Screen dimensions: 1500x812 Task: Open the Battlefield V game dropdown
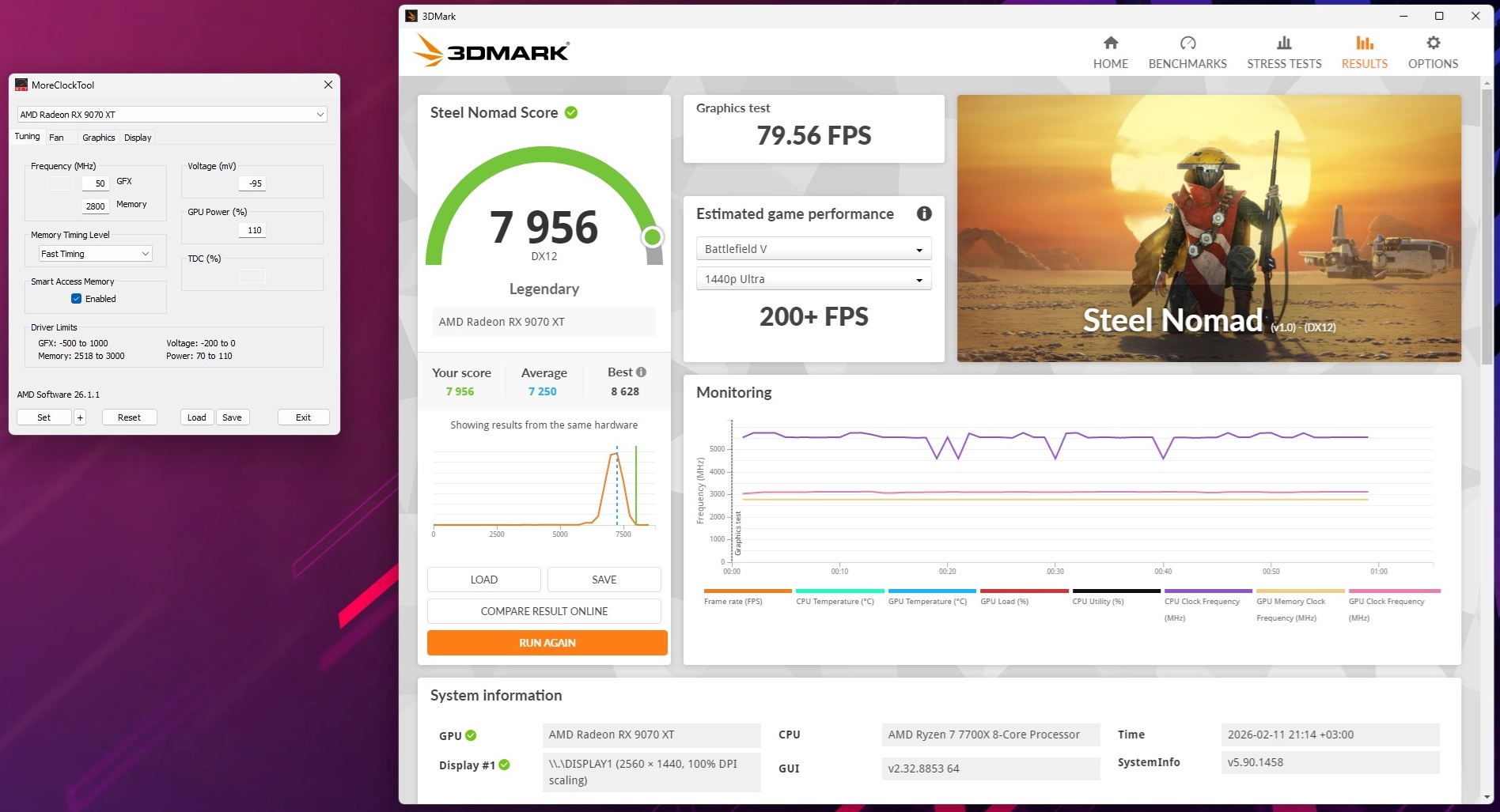pyautogui.click(x=813, y=249)
